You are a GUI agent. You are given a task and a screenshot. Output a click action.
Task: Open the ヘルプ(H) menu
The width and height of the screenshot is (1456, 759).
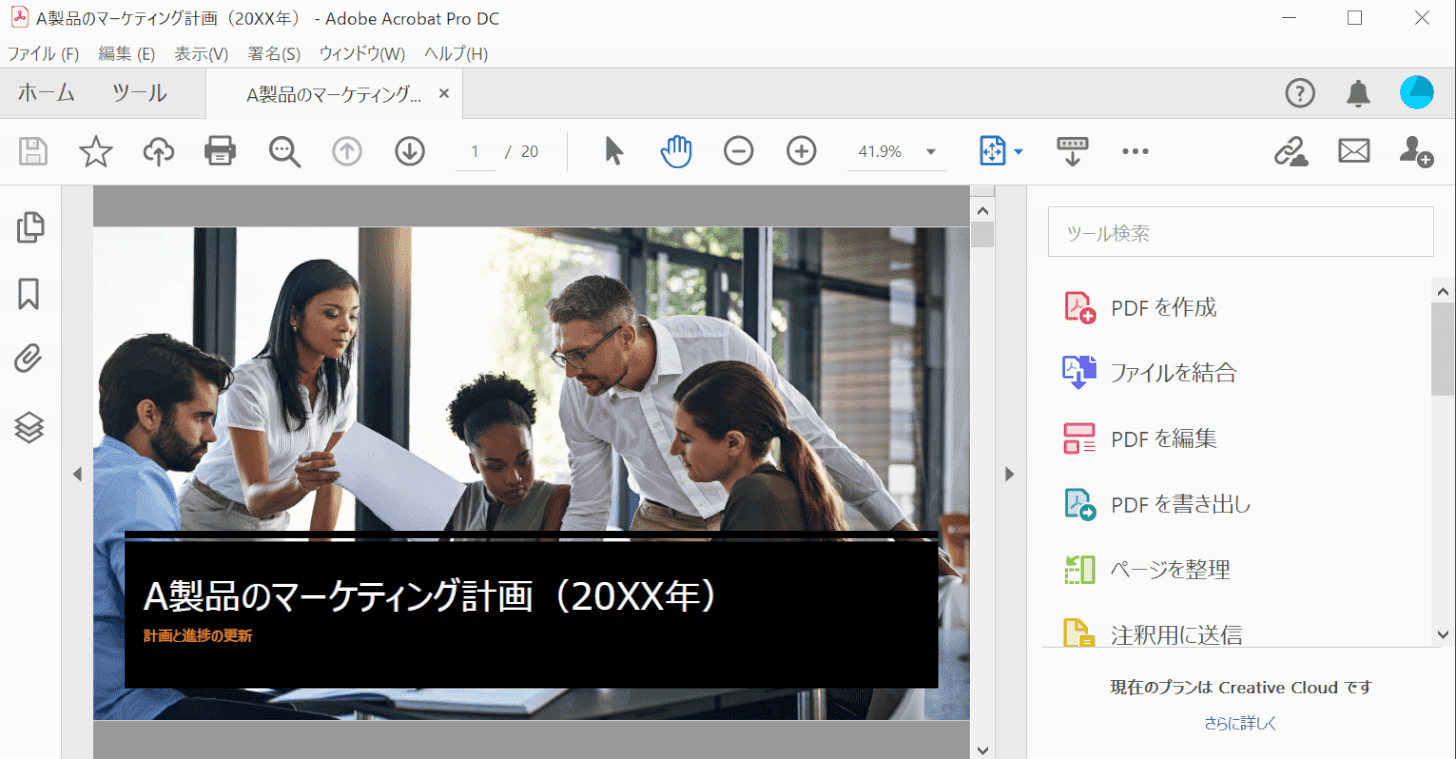(x=456, y=54)
